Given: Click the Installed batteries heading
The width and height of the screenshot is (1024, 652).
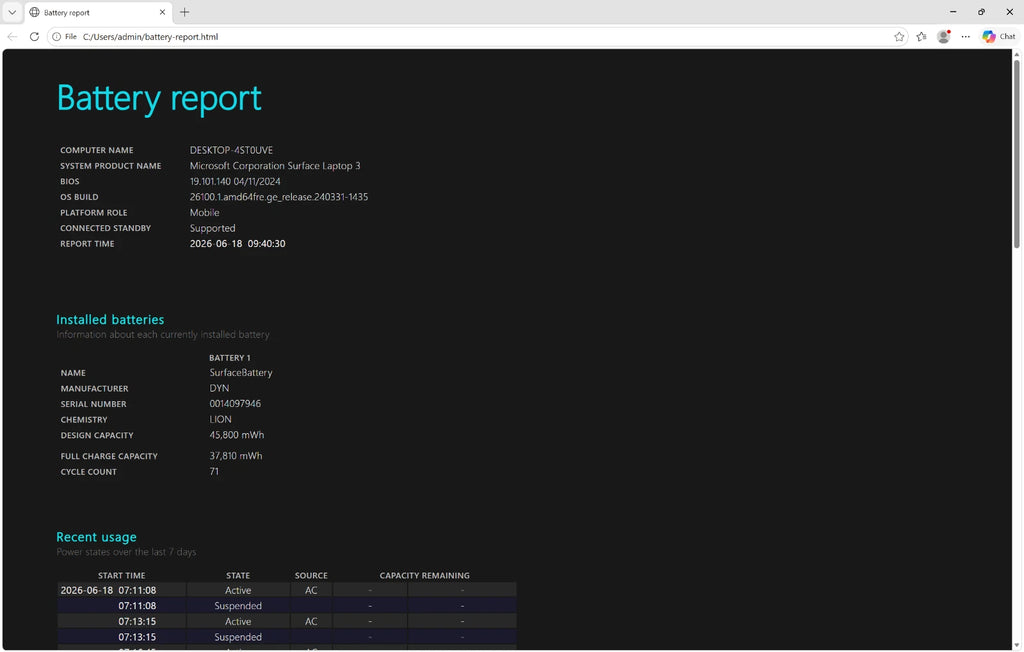Looking at the screenshot, I should [110, 319].
